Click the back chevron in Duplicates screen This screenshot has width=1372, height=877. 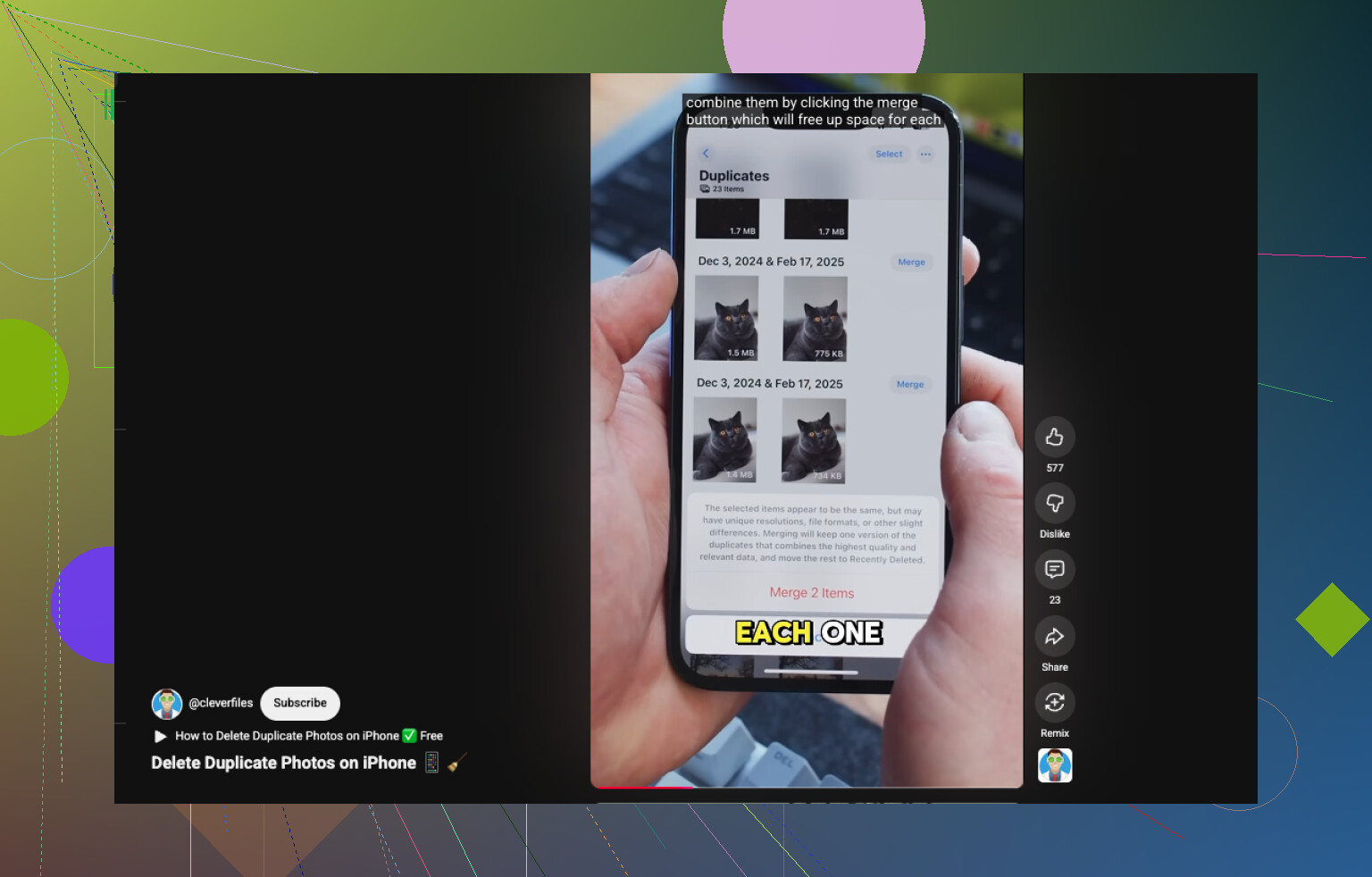click(x=706, y=154)
